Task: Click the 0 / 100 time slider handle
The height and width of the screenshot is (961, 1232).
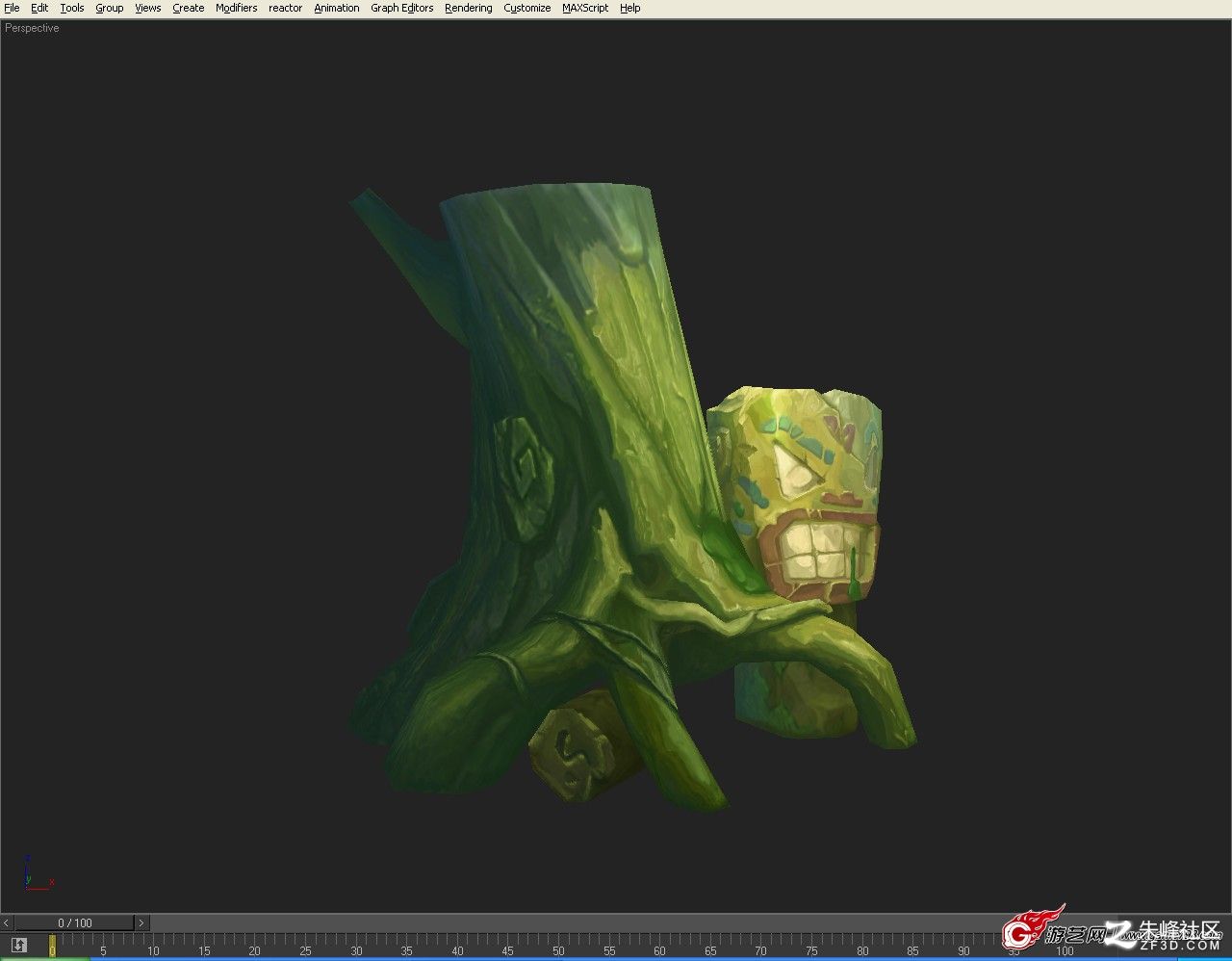Action: [x=74, y=922]
